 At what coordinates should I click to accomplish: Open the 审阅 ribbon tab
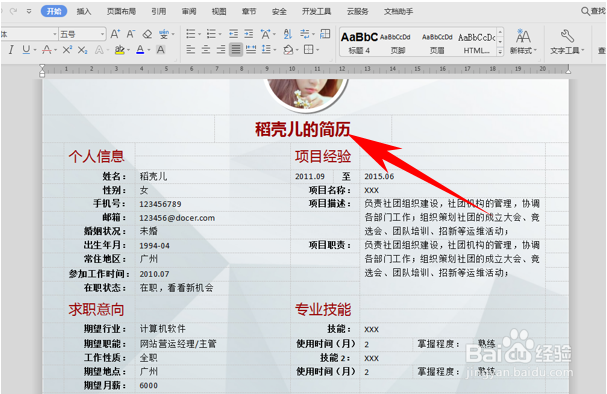[x=189, y=12]
